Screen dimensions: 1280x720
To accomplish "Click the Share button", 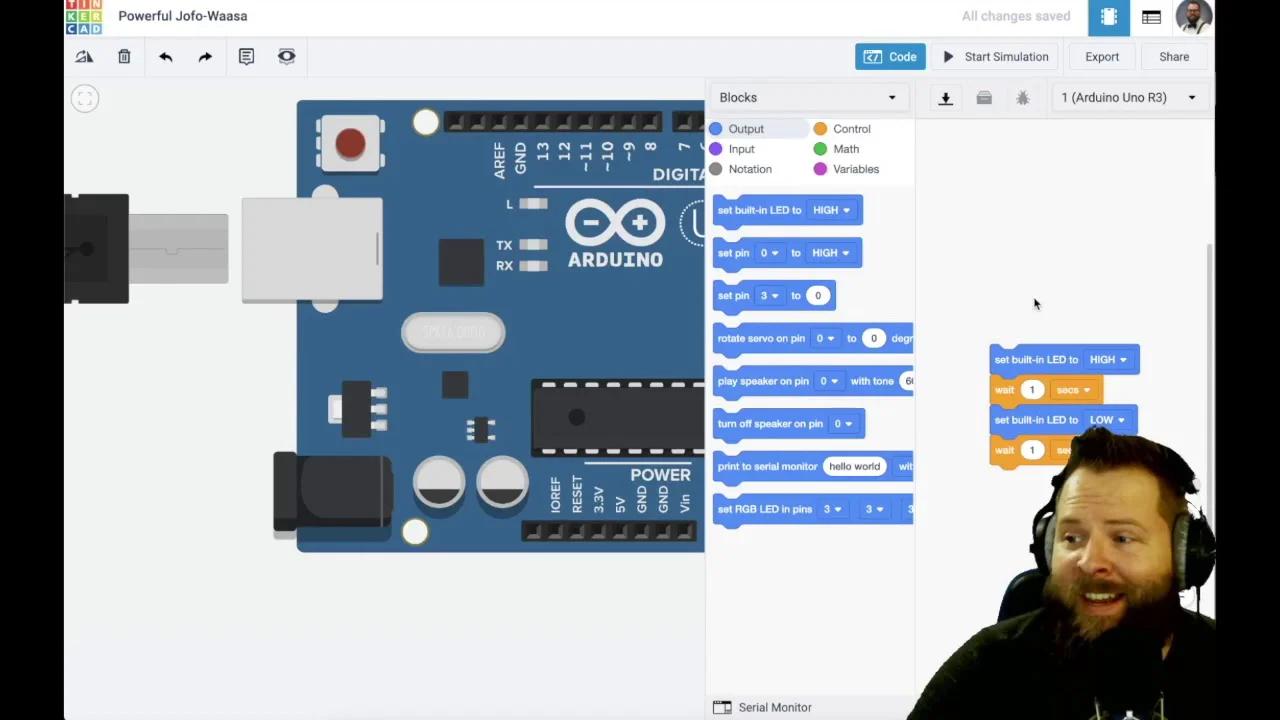I will [1173, 56].
